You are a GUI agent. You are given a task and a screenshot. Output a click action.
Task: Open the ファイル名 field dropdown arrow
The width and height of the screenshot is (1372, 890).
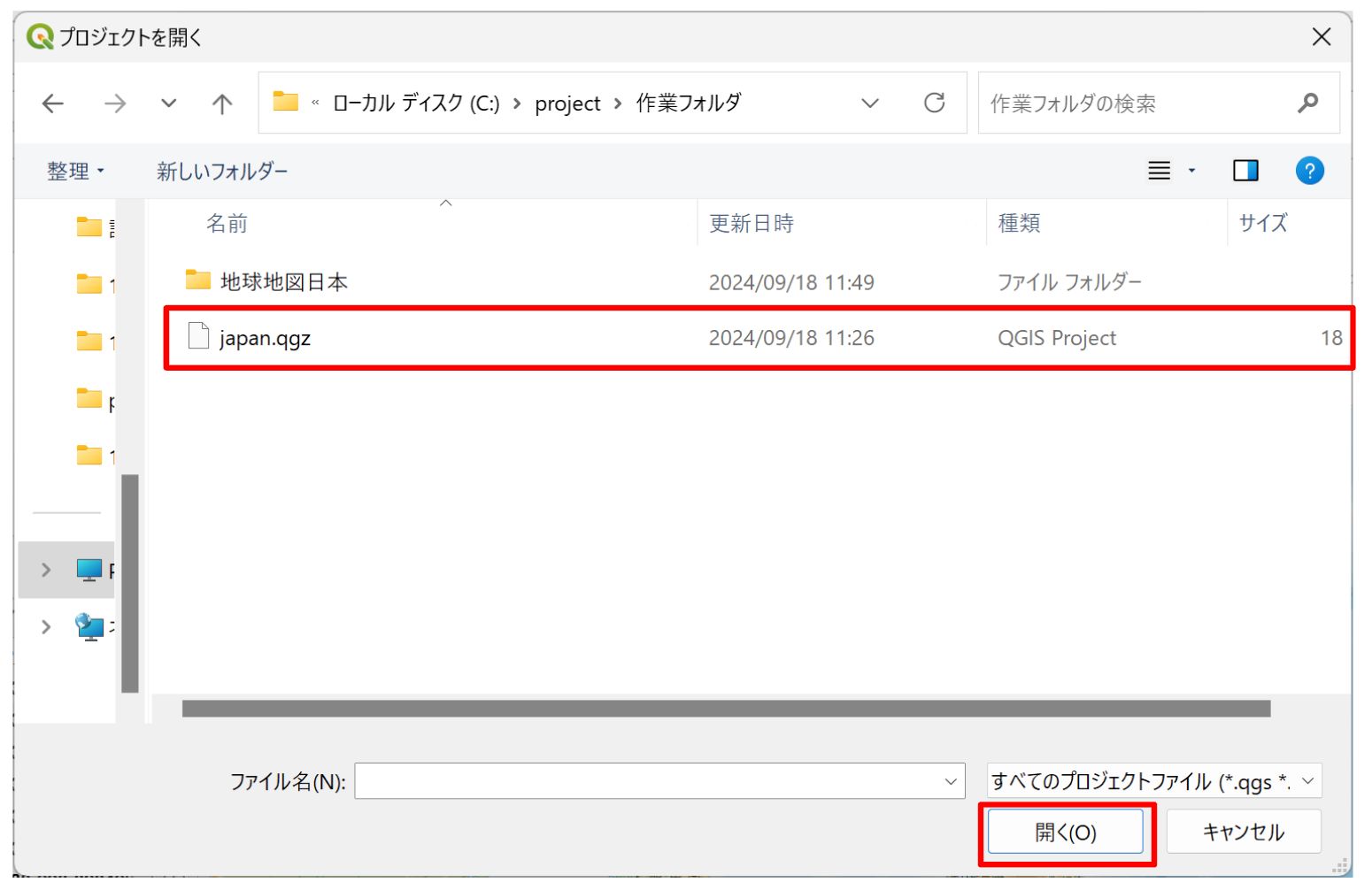coord(951,781)
